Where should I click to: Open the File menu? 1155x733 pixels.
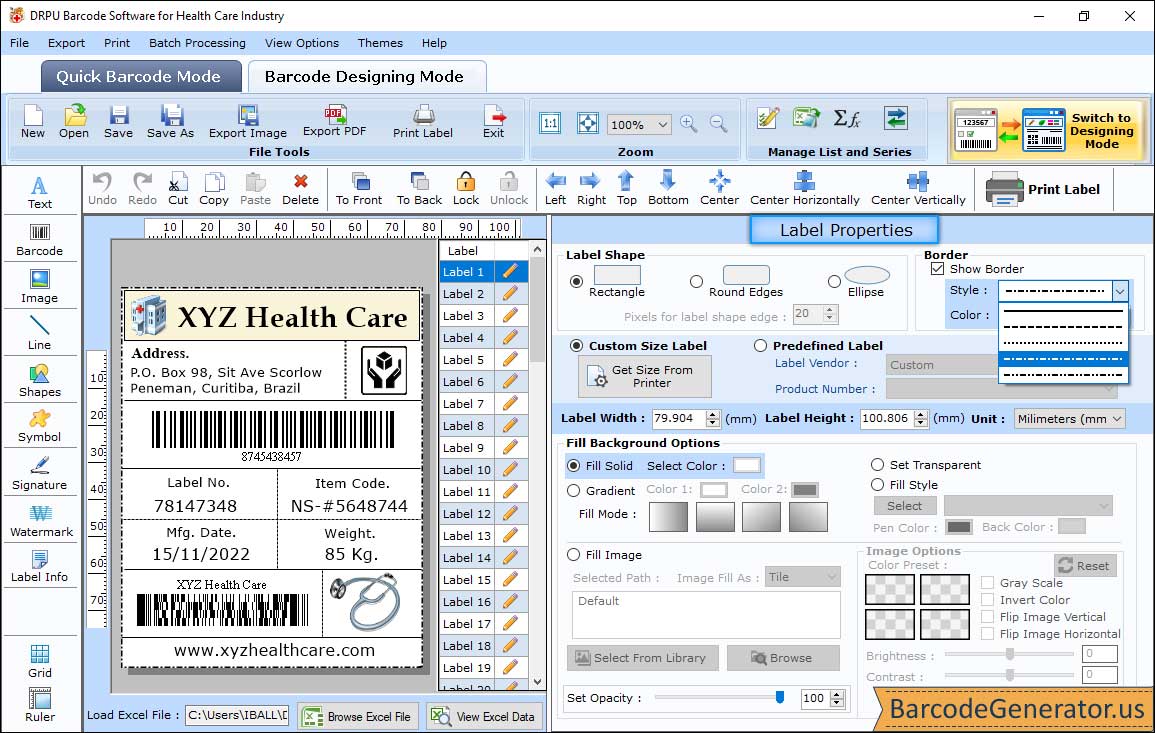(x=19, y=43)
